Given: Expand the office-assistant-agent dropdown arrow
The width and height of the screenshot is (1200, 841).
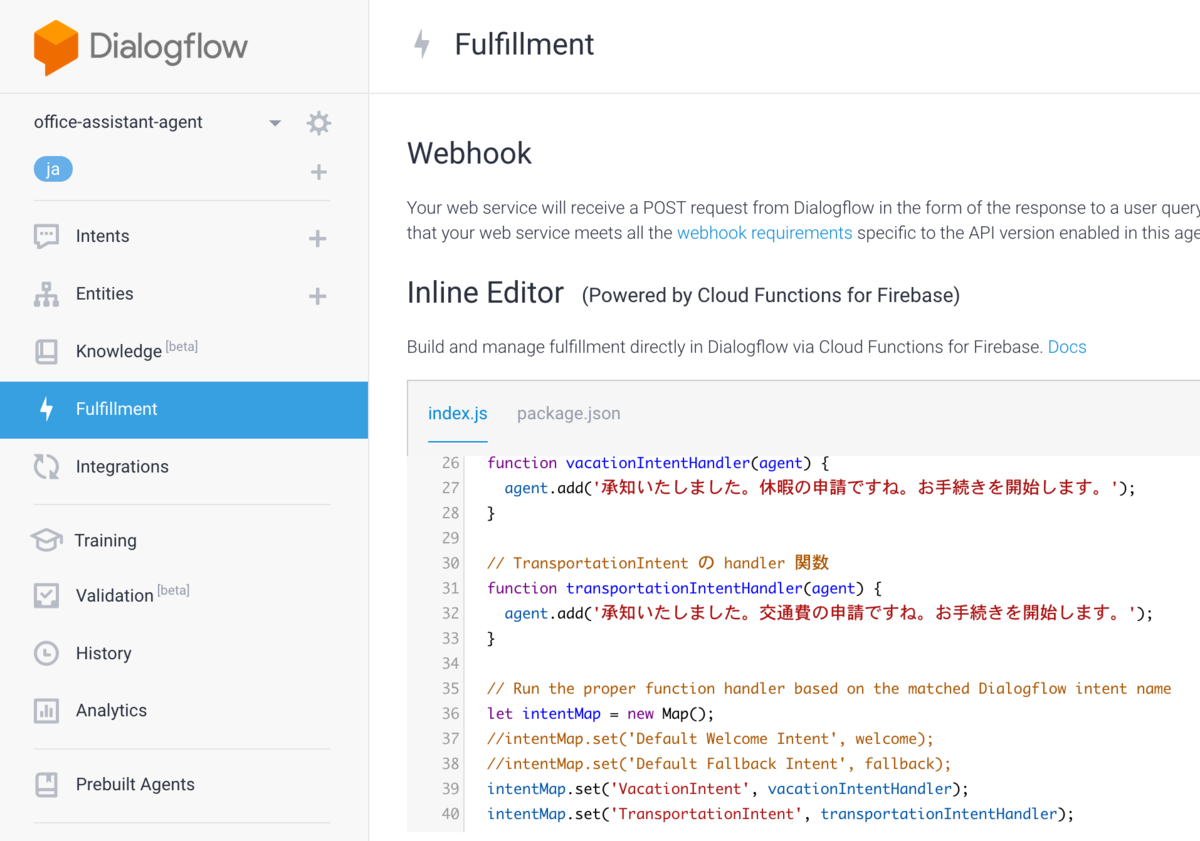Looking at the screenshot, I should tap(275, 123).
